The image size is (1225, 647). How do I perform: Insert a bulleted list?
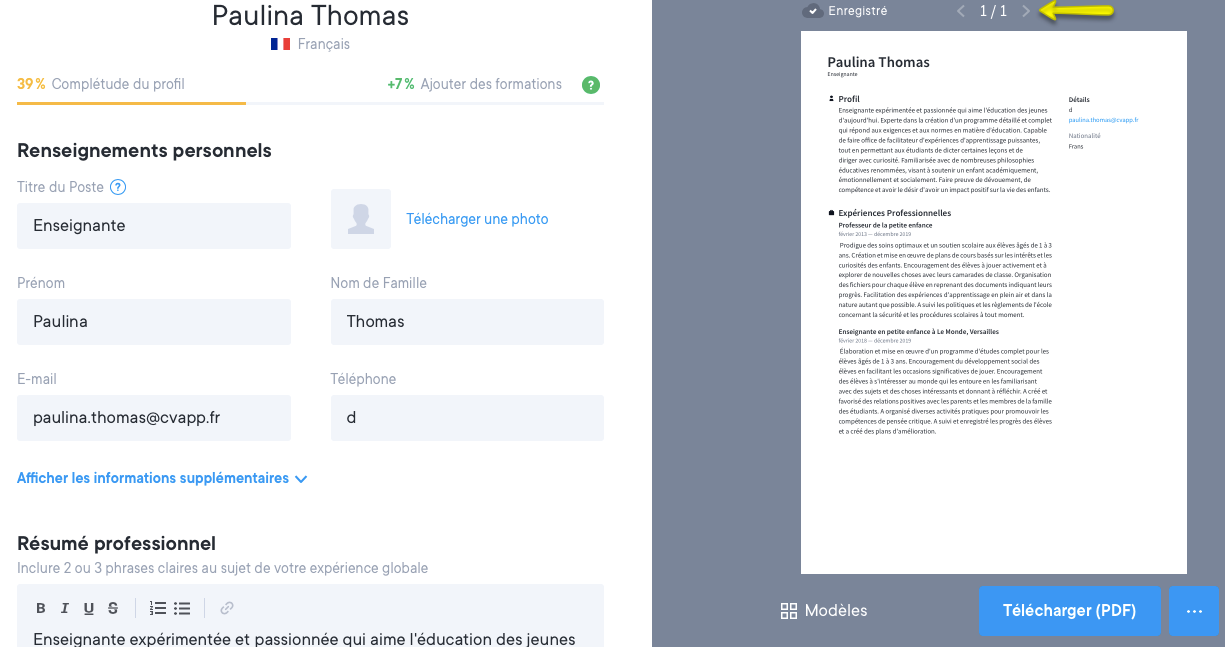[182, 608]
